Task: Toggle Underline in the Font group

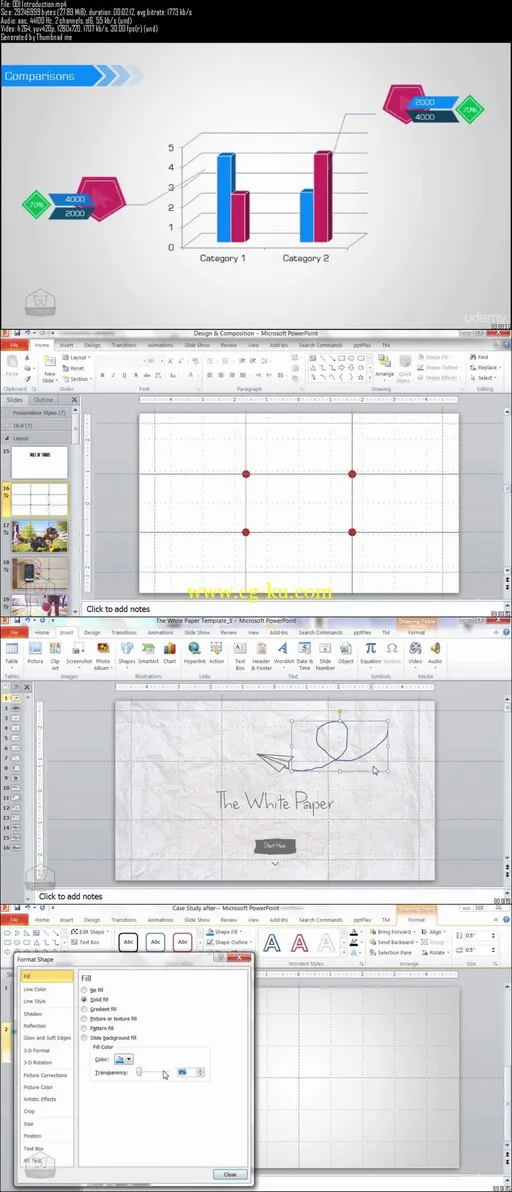Action: [x=123, y=375]
